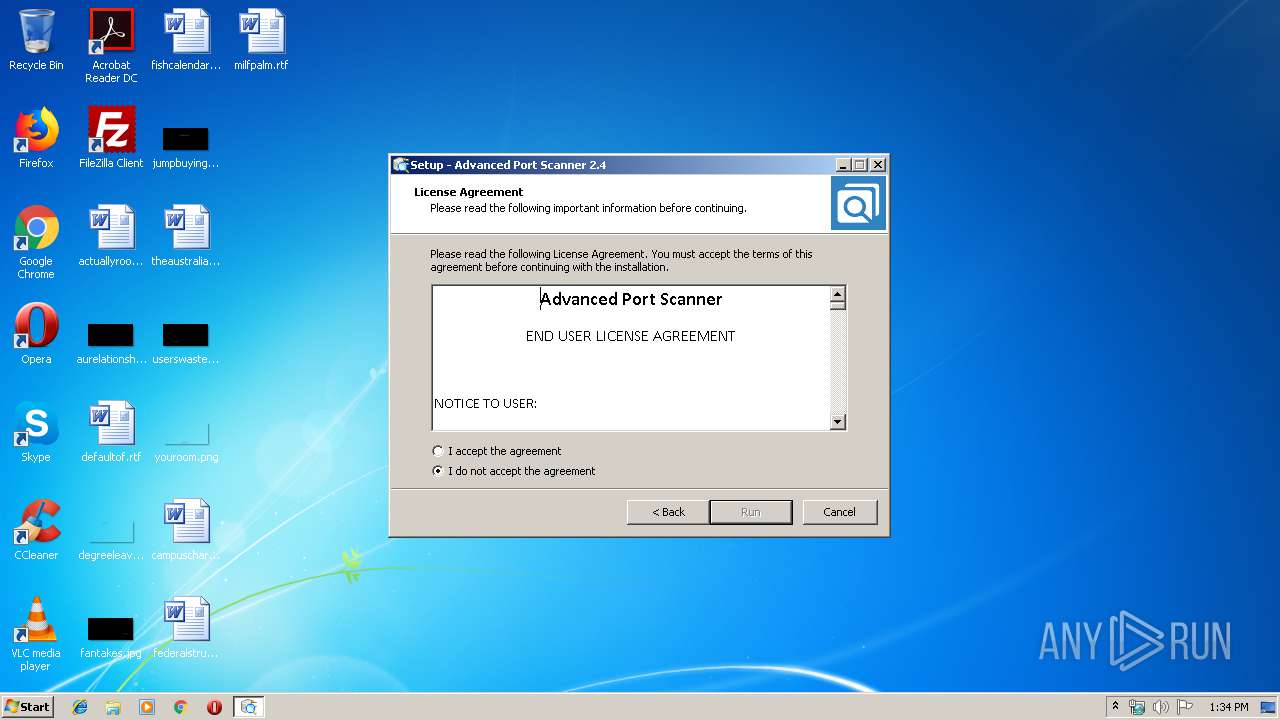Screen dimensions: 1280x720
Task: Open defaultof.rtf document icon
Action: tap(111, 432)
